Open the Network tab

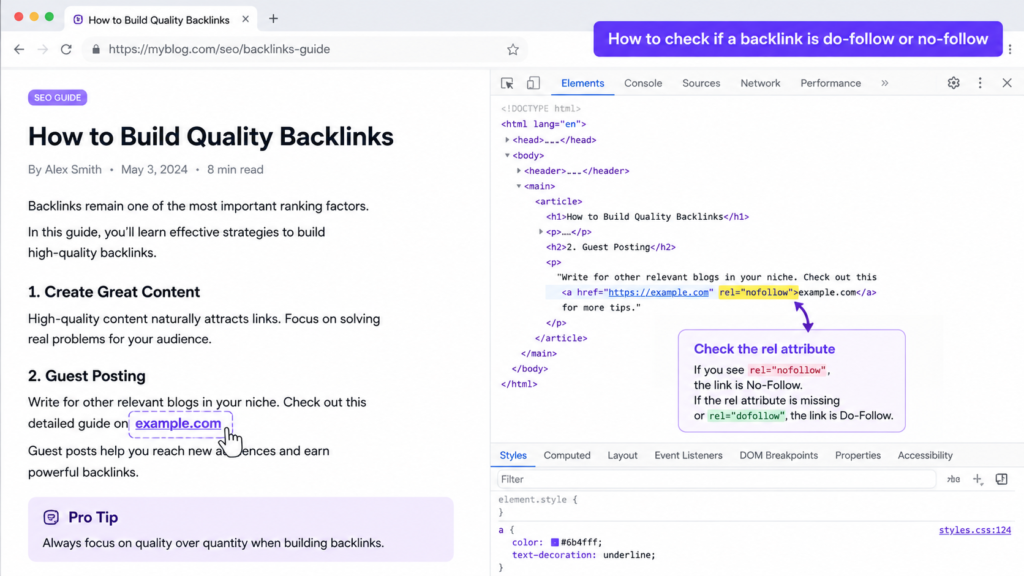(x=760, y=83)
